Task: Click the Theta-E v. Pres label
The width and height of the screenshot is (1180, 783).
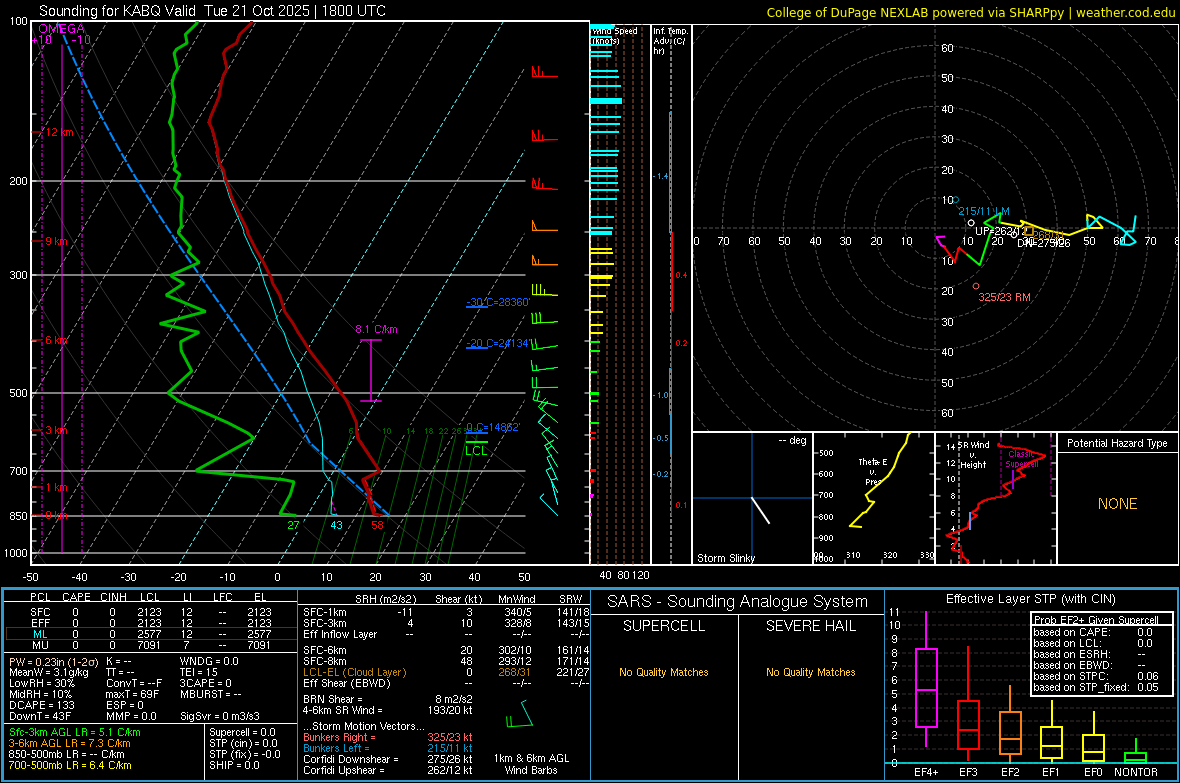Action: click(873, 472)
